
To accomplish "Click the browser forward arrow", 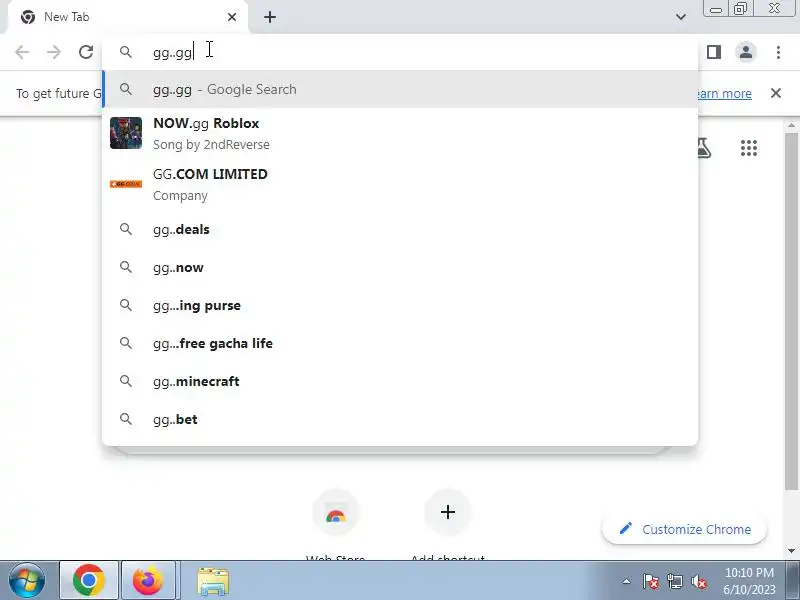I will [x=54, y=52].
